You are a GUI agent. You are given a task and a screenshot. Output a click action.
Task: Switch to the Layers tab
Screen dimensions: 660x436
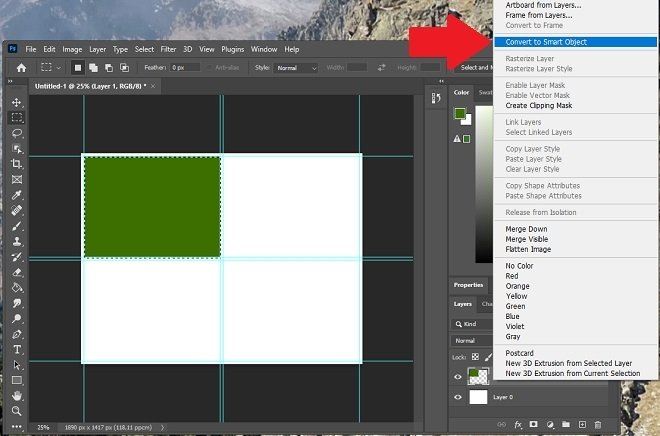(463, 304)
